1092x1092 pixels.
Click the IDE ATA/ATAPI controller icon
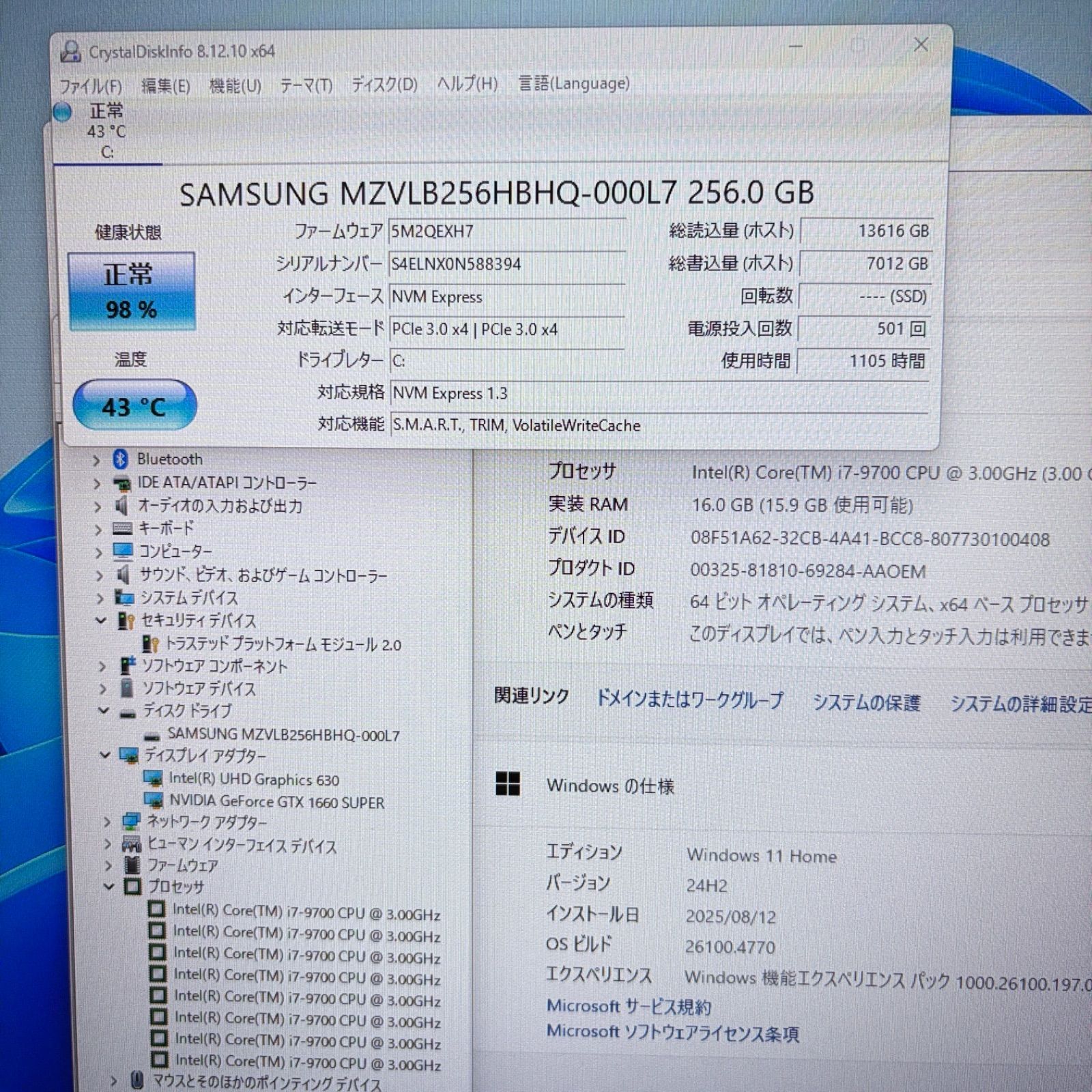tap(122, 483)
